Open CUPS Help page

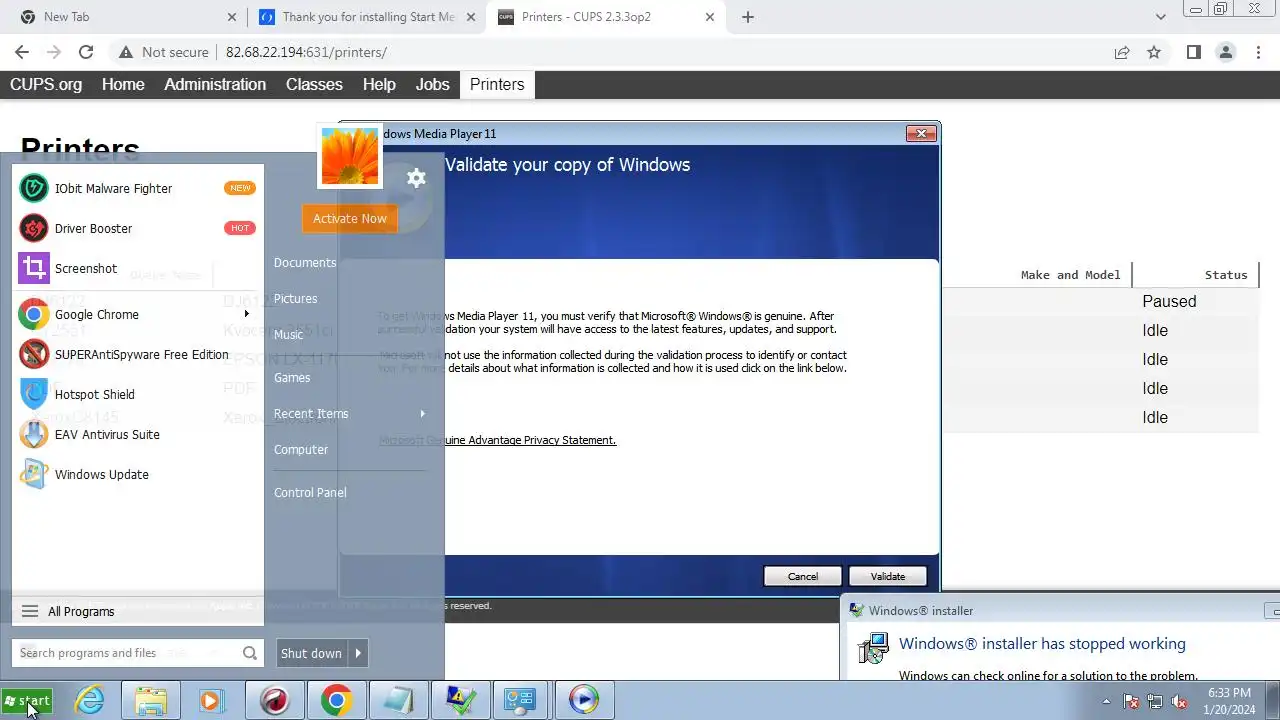pyautogui.click(x=379, y=84)
